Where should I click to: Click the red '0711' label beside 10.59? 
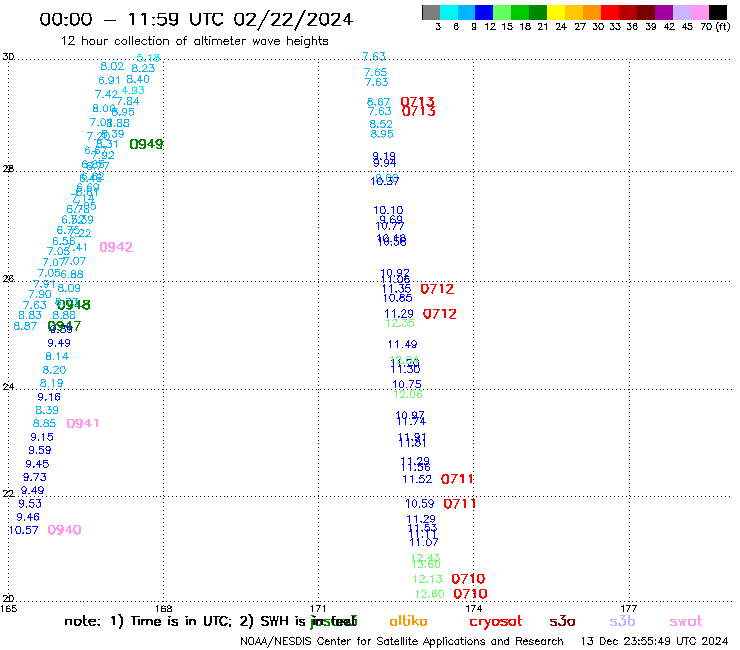459,504
